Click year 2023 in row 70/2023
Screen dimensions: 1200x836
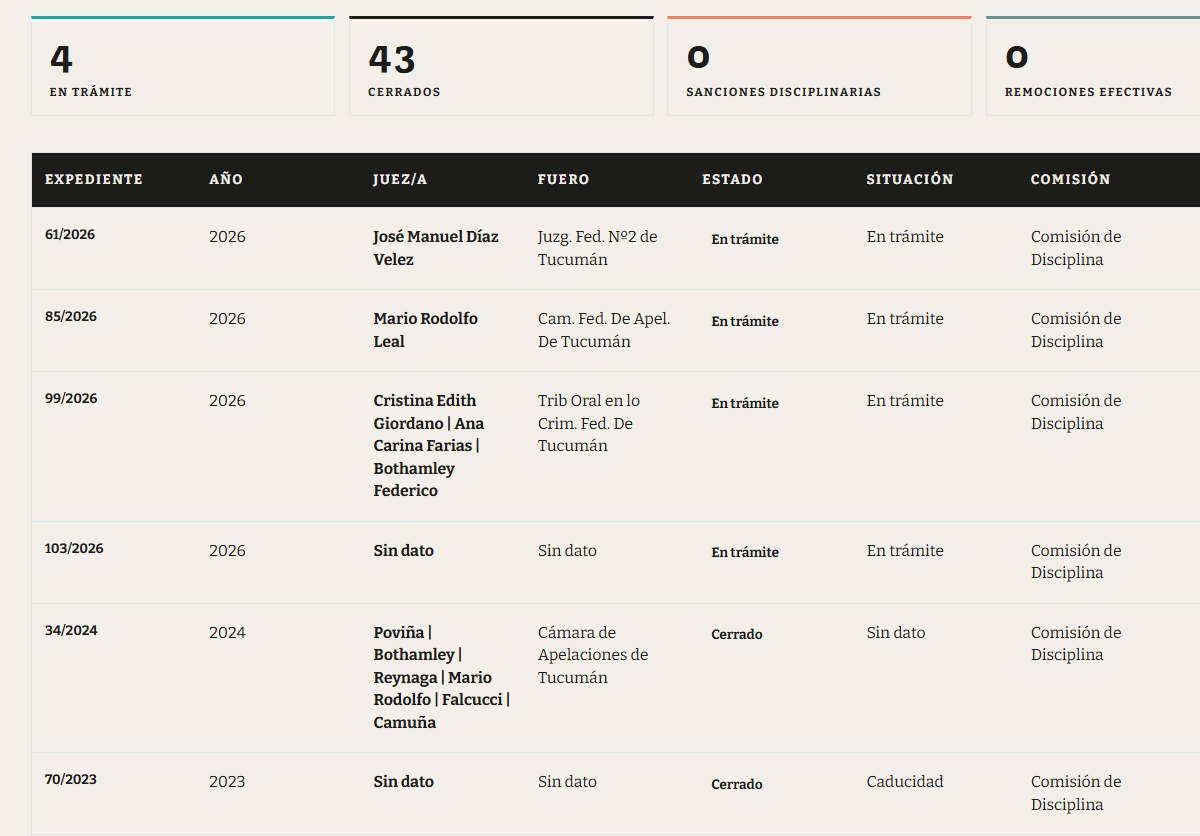[227, 782]
